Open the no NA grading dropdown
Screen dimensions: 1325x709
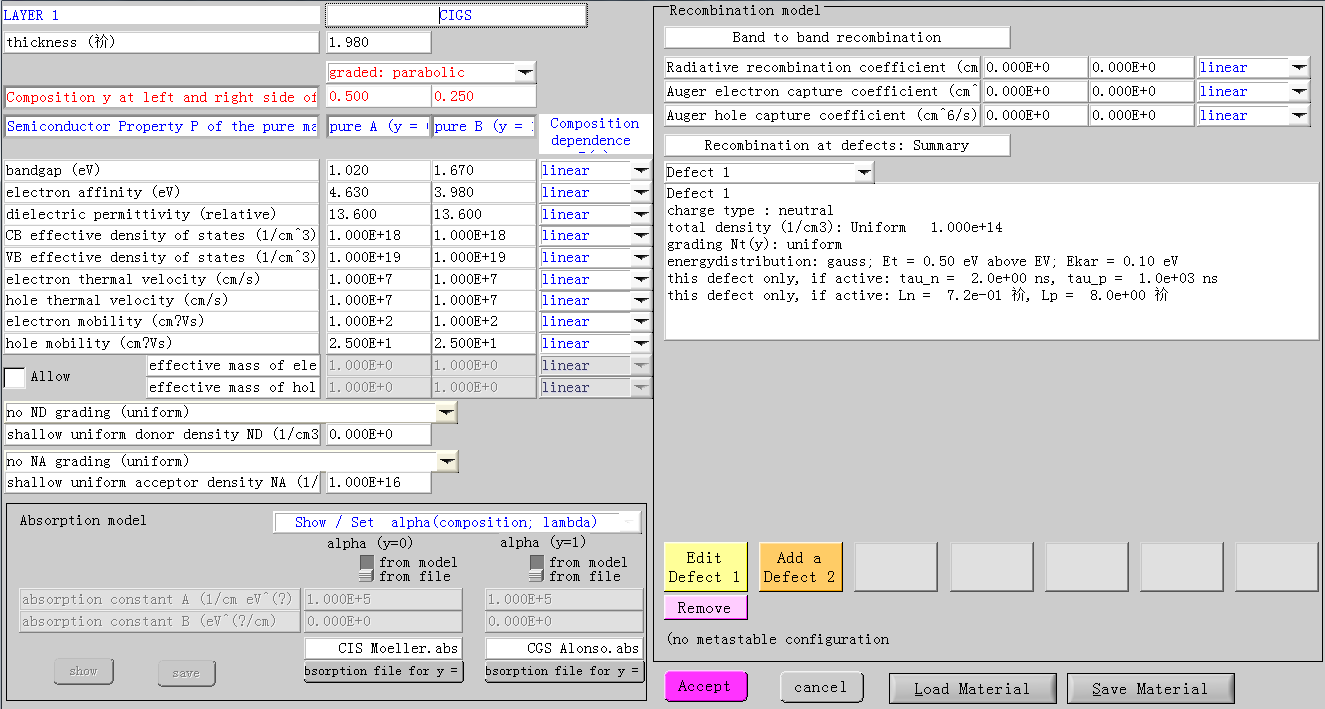coord(446,462)
